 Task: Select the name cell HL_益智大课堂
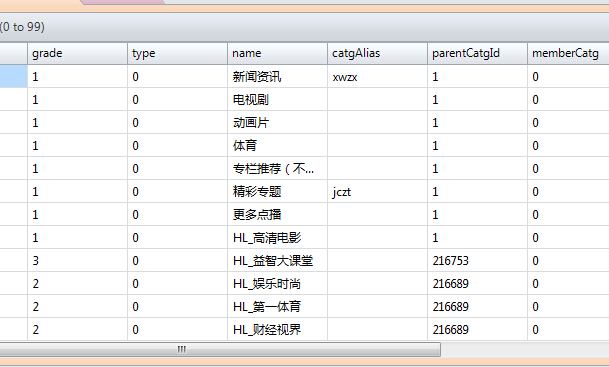(x=277, y=260)
